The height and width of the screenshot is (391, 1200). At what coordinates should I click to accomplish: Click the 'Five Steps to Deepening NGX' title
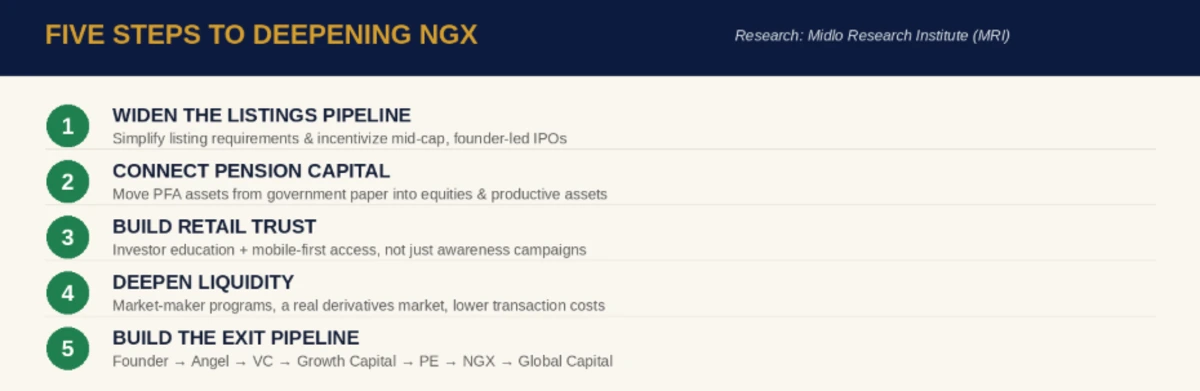[x=261, y=35]
